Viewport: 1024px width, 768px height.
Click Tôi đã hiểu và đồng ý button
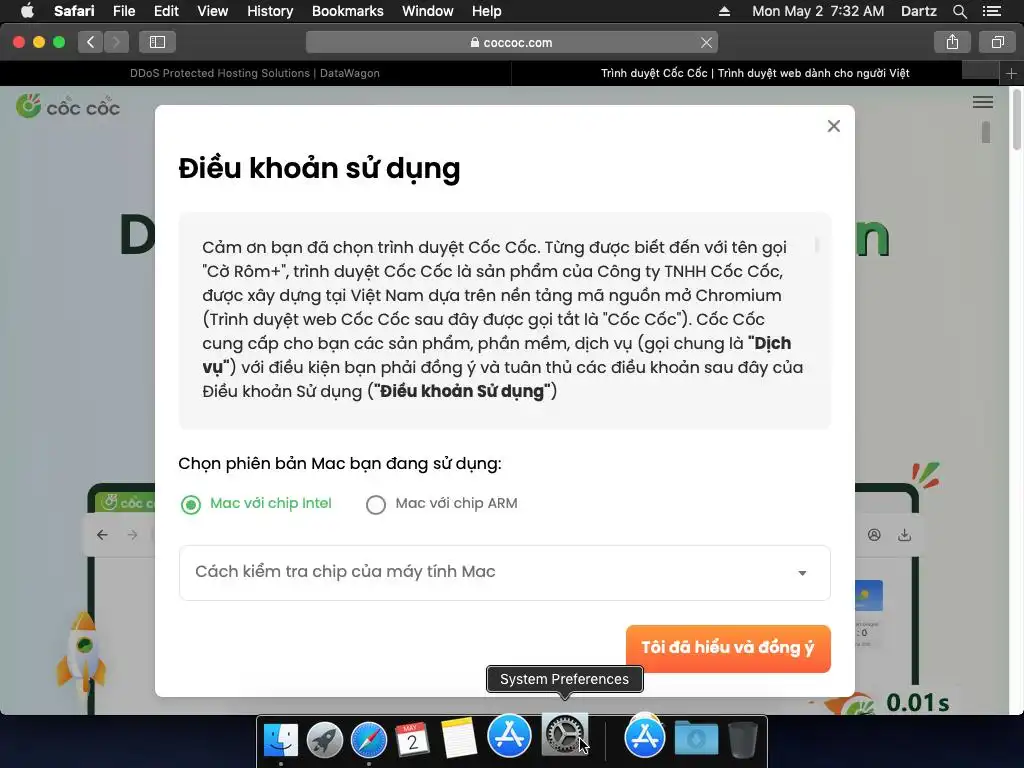pyautogui.click(x=728, y=648)
